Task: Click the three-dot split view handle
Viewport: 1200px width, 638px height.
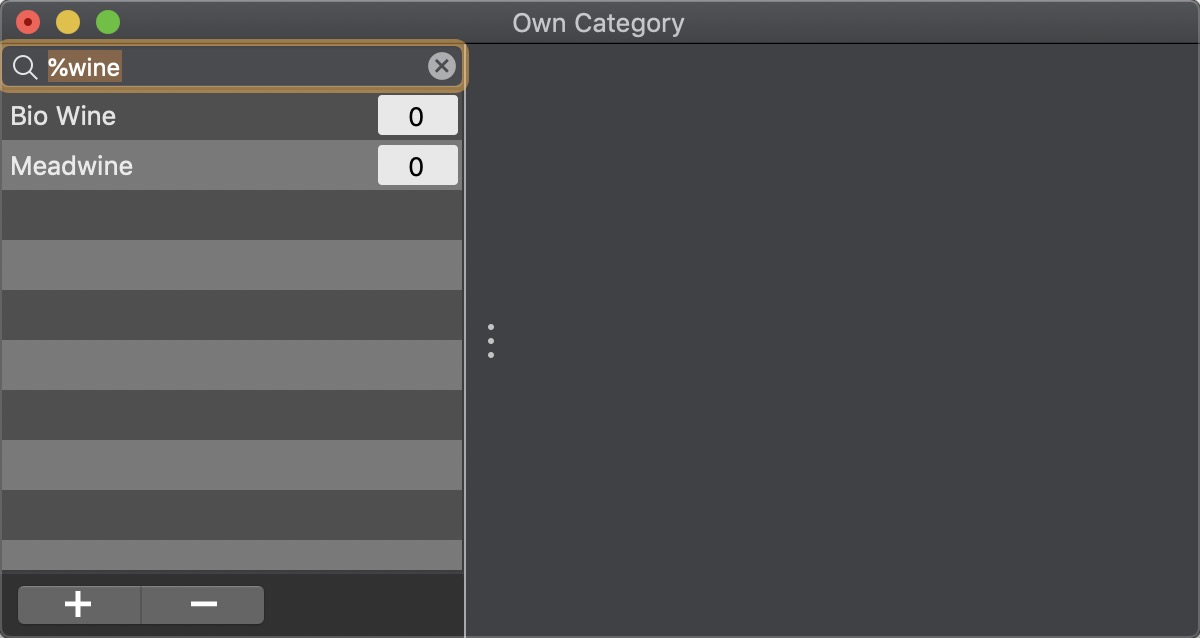Action: [x=491, y=340]
